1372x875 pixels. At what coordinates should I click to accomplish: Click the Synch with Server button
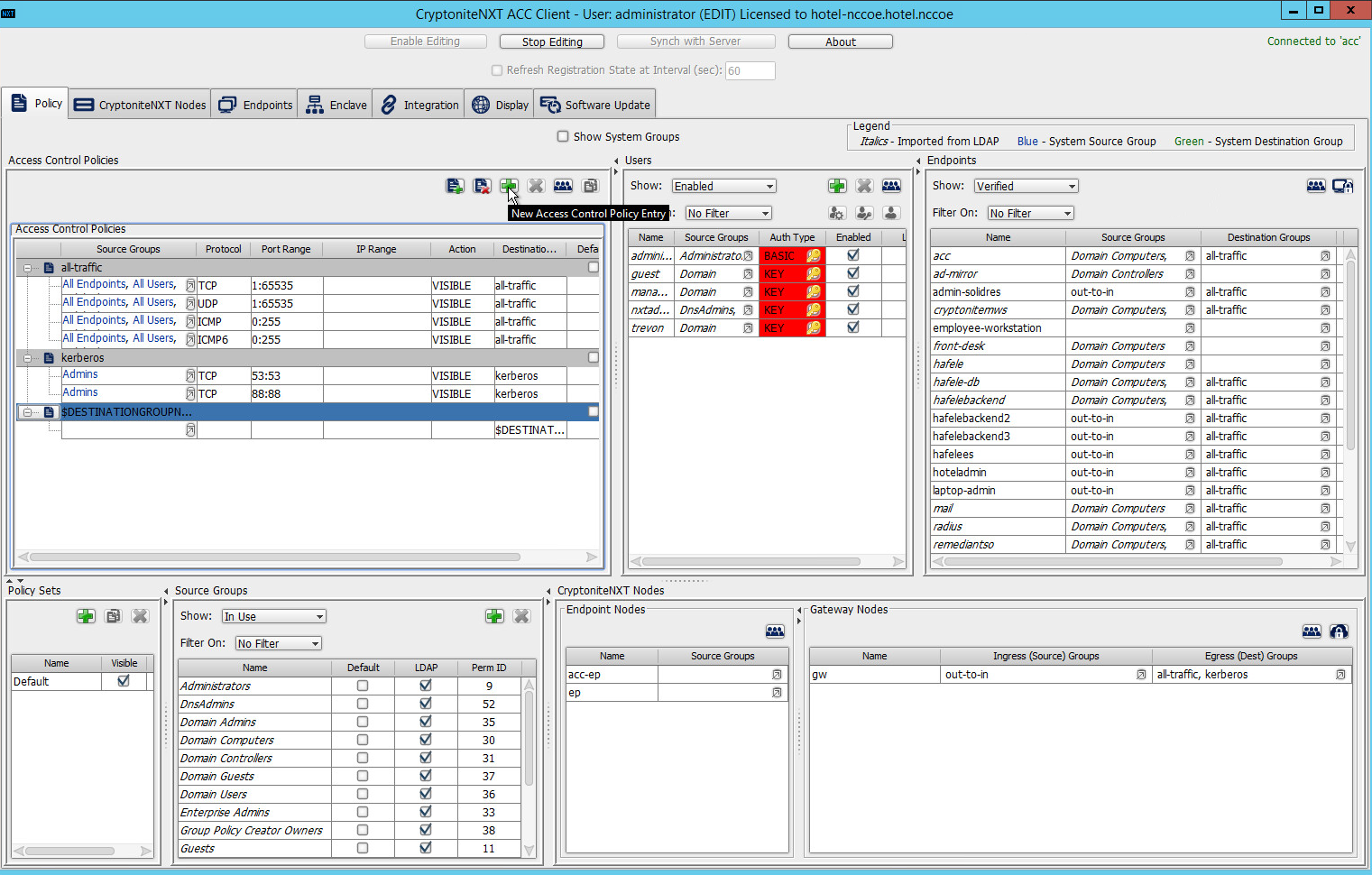[x=695, y=41]
